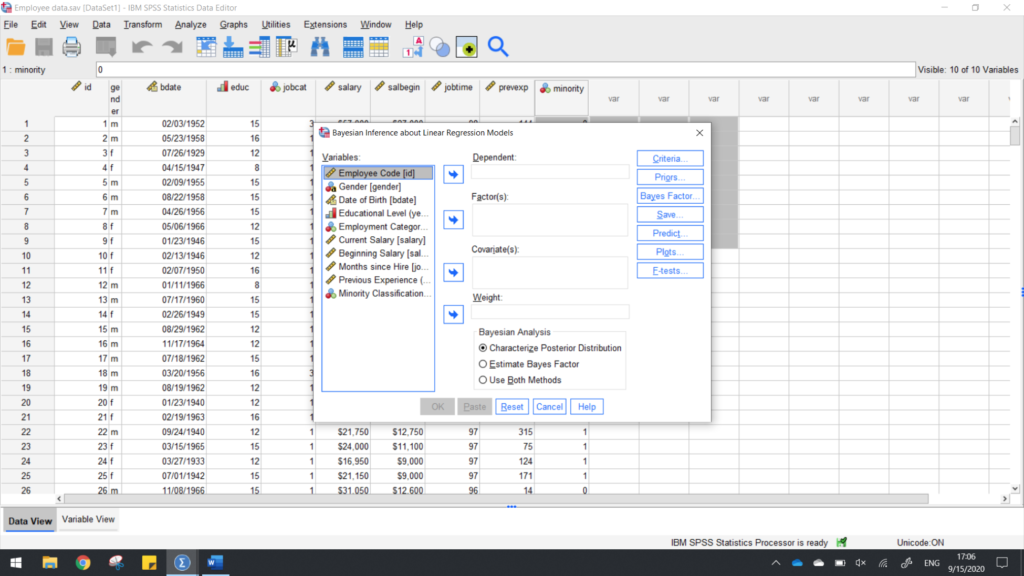
Task: Open the magnifier search icon
Action: point(498,47)
